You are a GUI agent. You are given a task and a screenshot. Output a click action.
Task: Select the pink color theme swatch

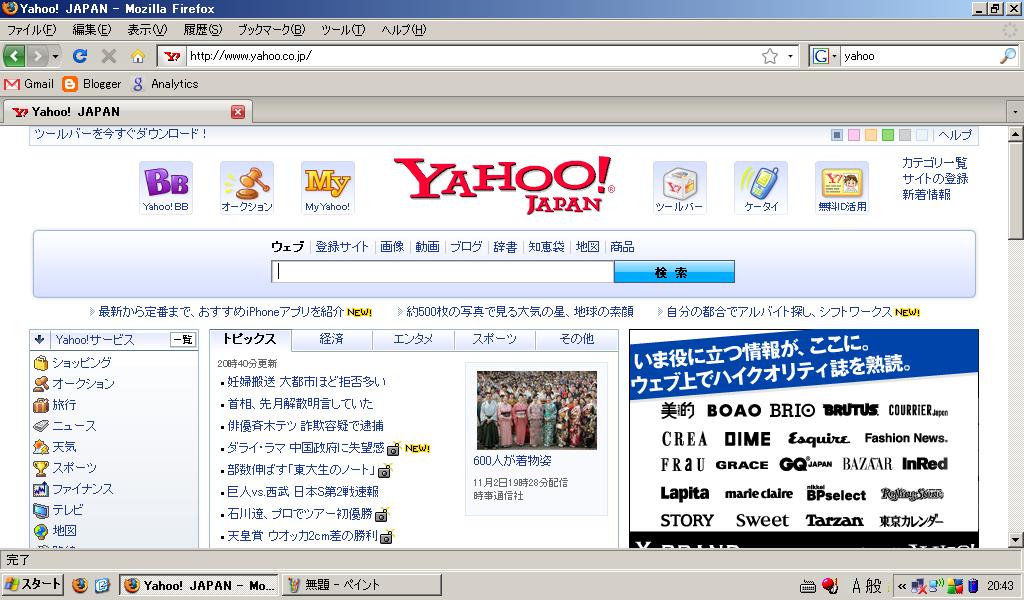coord(854,135)
